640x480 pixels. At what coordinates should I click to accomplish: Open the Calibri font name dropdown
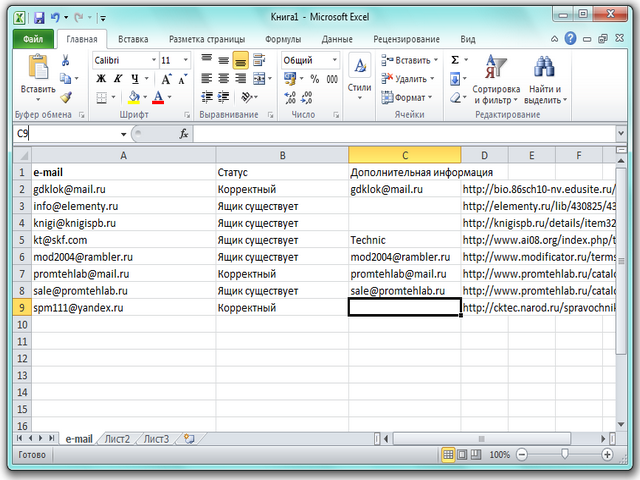[154, 60]
